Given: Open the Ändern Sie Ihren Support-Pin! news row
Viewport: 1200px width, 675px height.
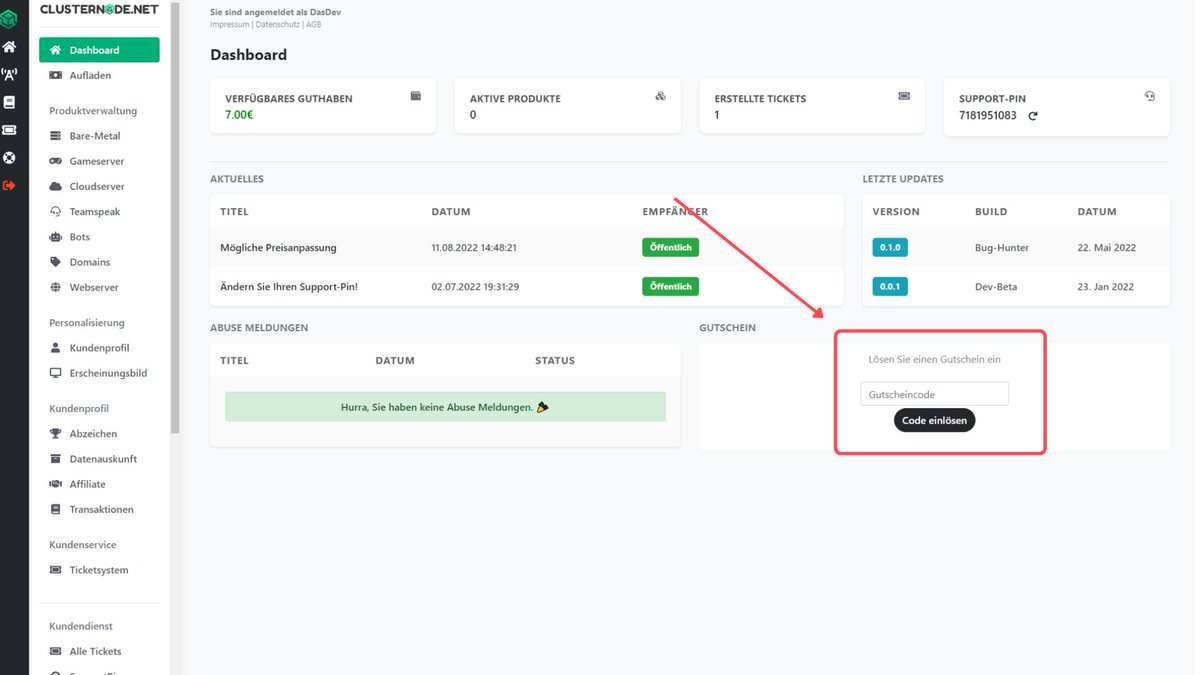Looking at the screenshot, I should tap(527, 287).
